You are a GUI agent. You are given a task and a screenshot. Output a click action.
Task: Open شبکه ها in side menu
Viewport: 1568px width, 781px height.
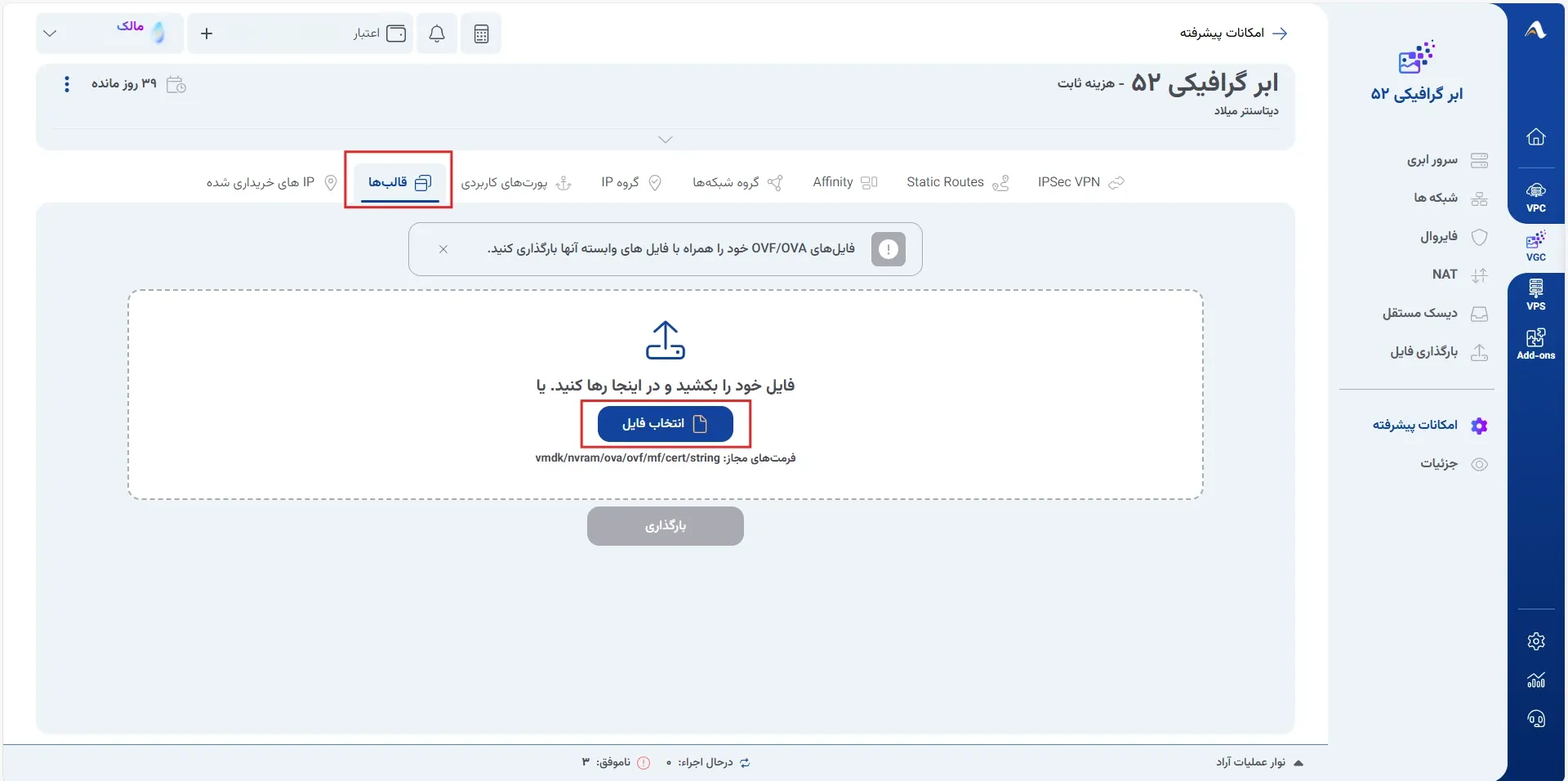(x=1450, y=198)
